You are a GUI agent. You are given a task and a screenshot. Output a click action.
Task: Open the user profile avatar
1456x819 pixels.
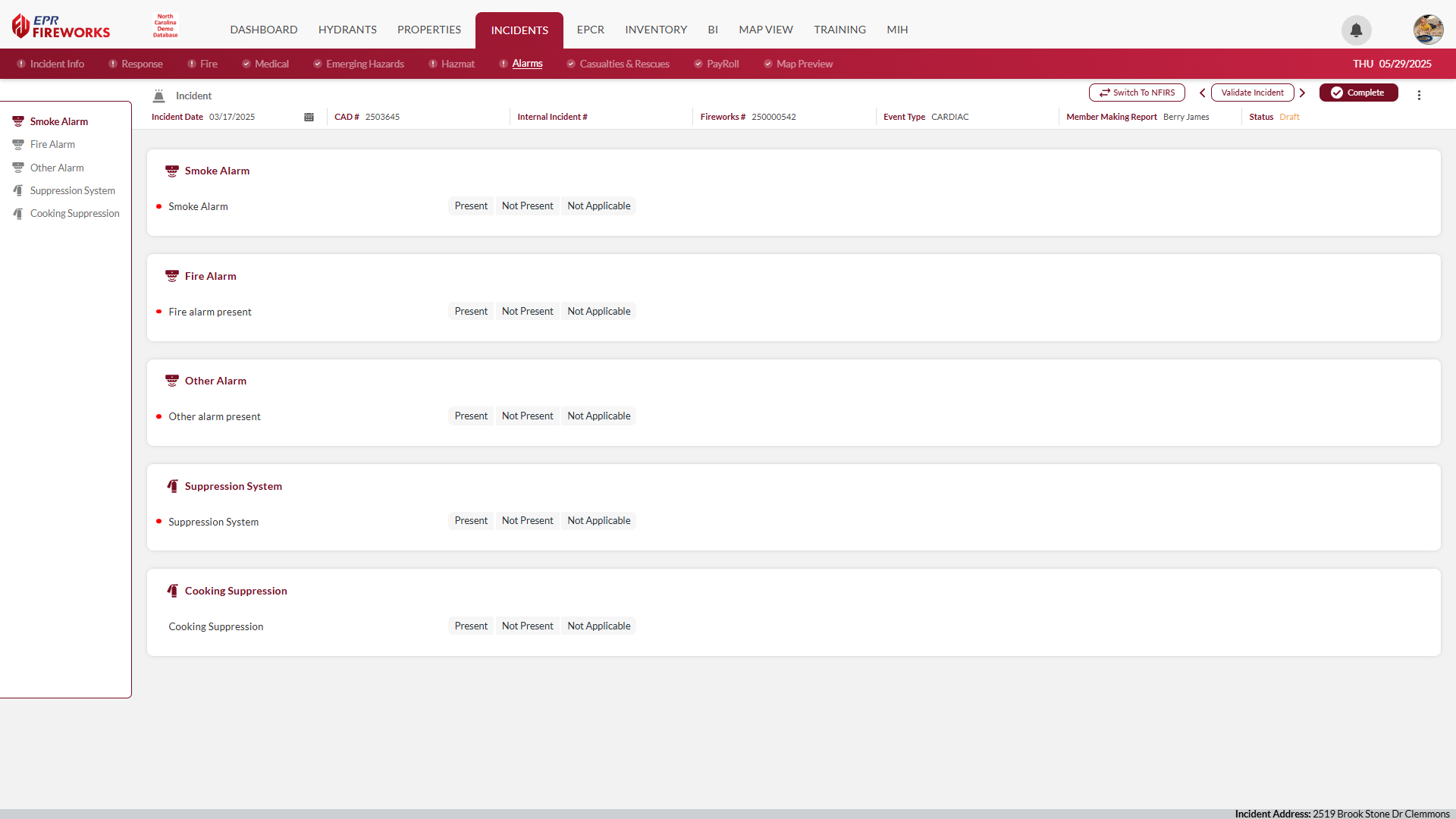1428,30
